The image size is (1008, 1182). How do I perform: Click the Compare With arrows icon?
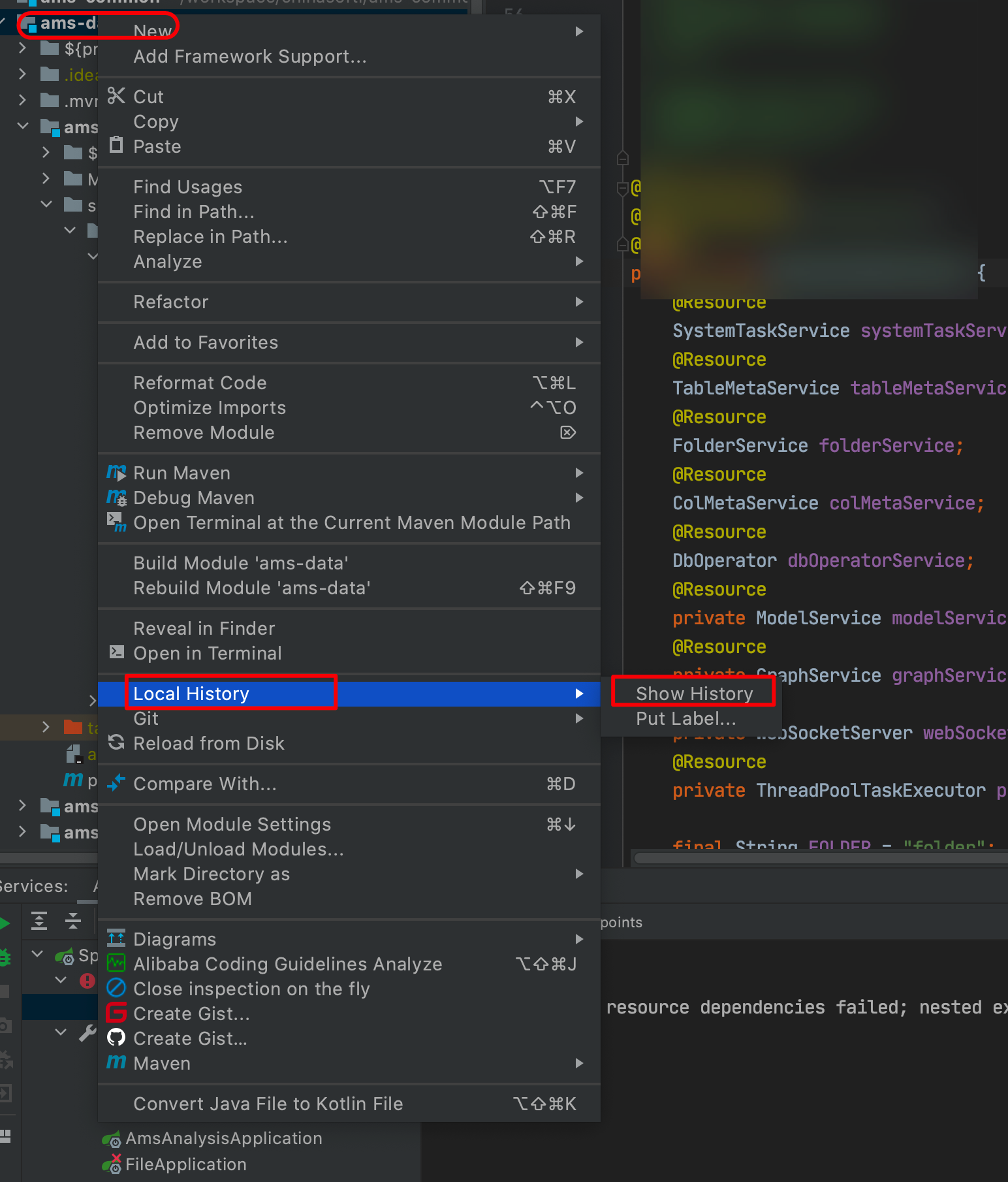point(116,782)
